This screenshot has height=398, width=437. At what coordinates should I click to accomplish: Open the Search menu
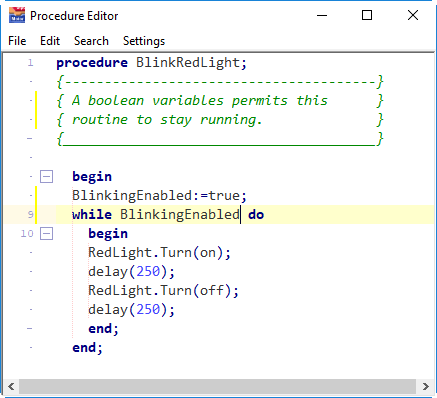[x=91, y=41]
